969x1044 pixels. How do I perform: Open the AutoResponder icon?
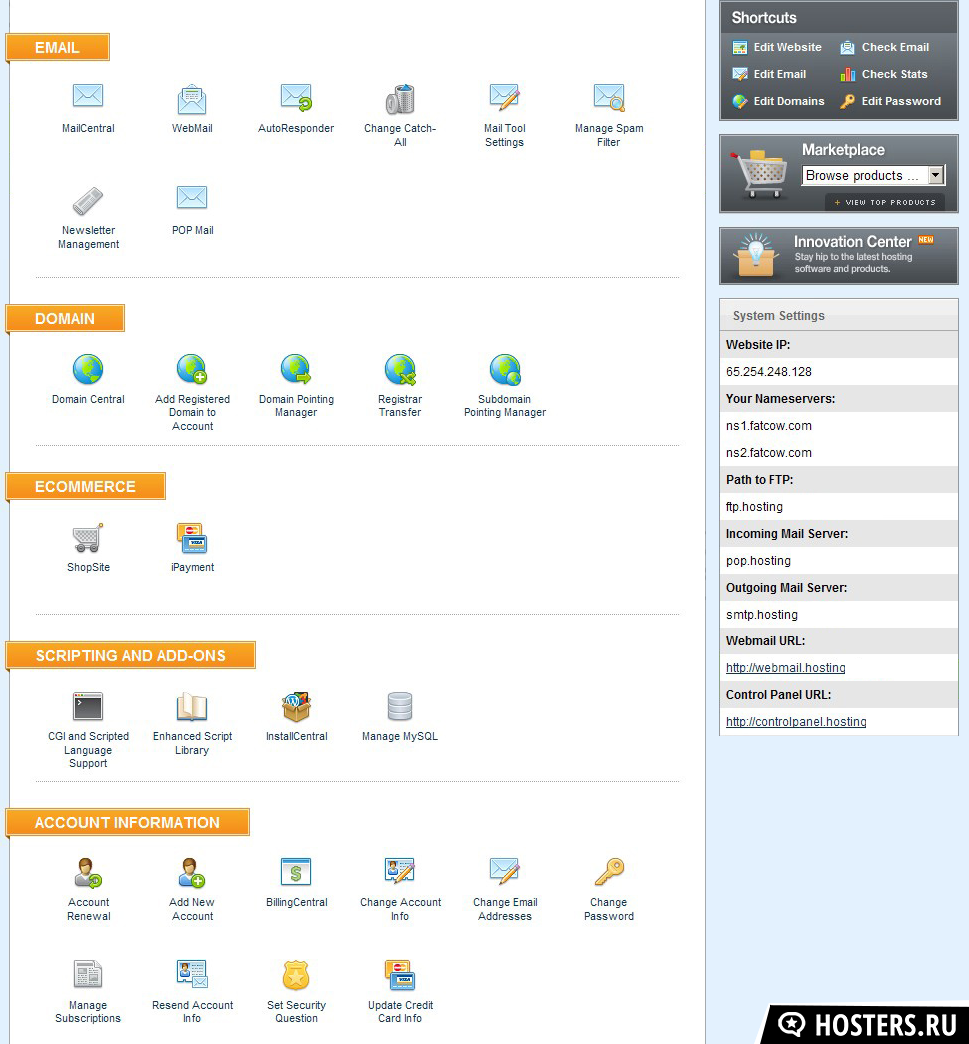pyautogui.click(x=296, y=97)
